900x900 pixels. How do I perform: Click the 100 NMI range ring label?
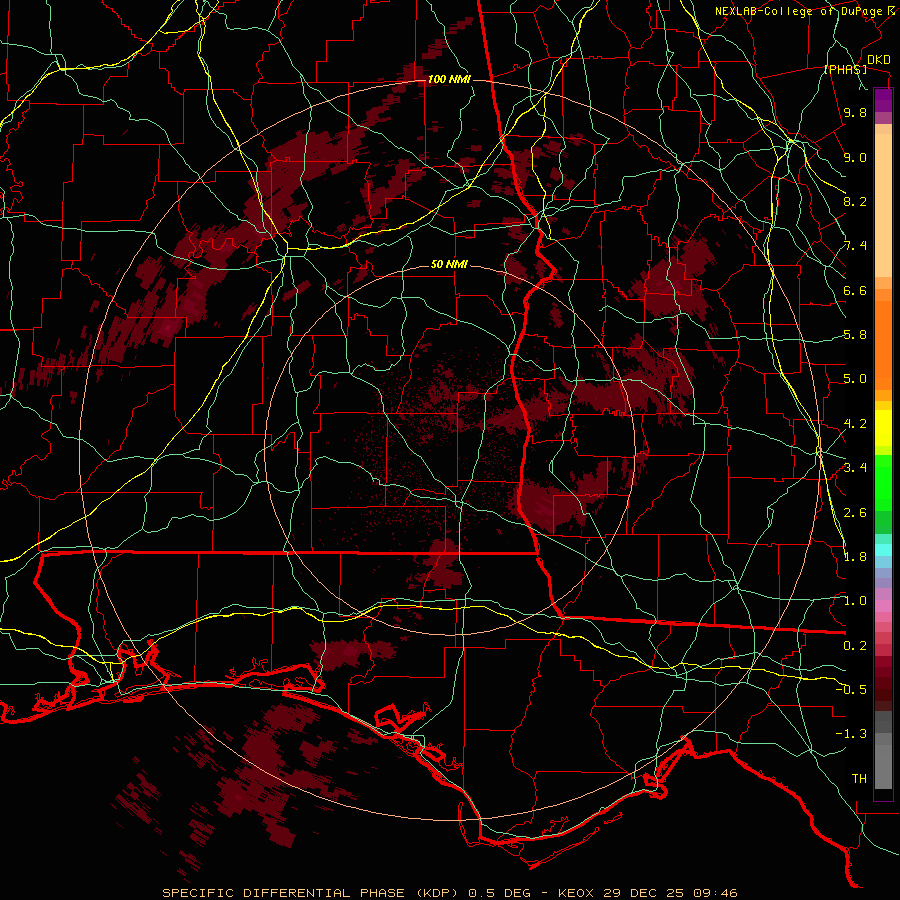pyautogui.click(x=449, y=79)
